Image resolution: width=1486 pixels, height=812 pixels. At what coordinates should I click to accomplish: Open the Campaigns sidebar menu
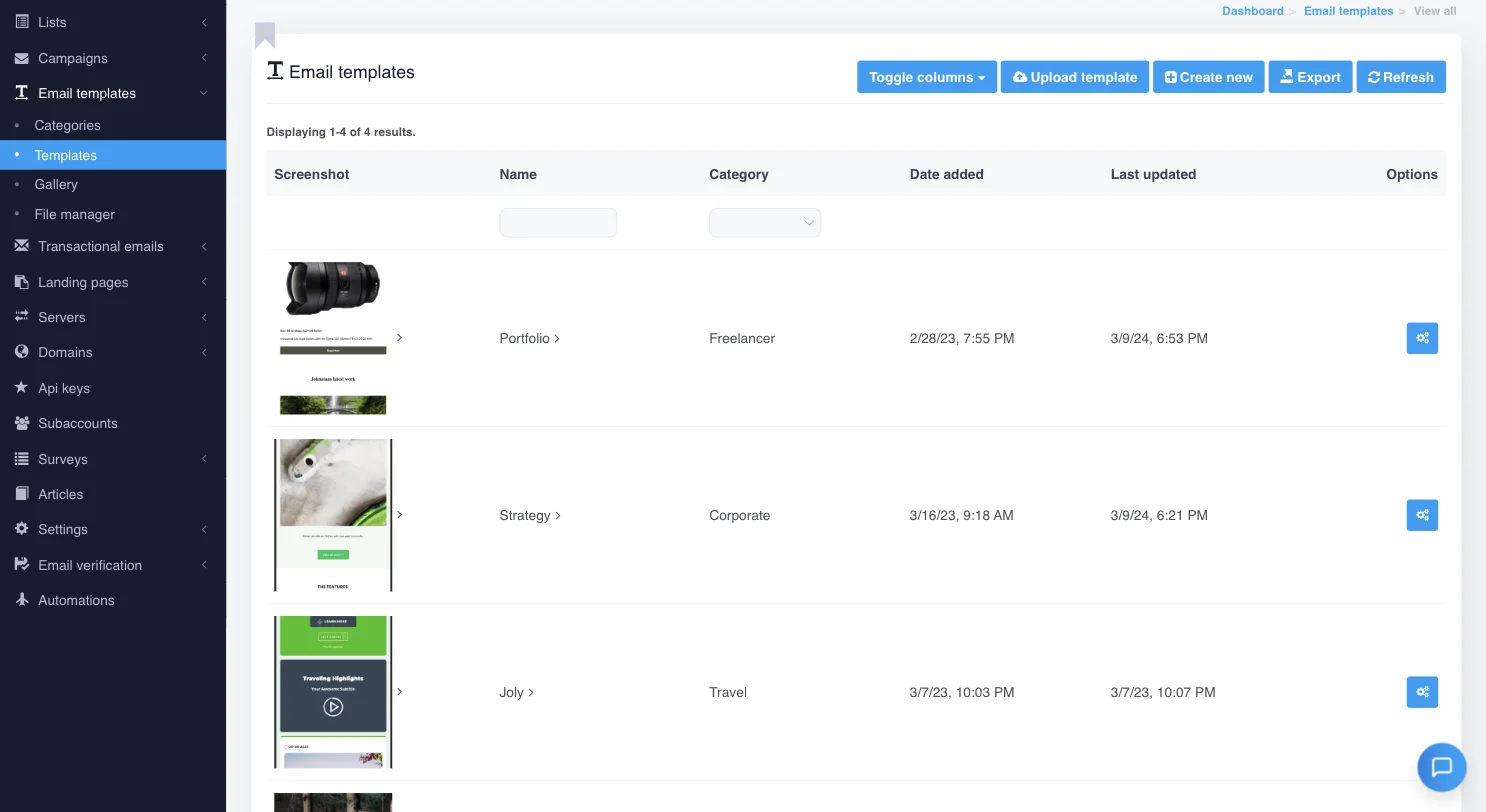click(112, 58)
